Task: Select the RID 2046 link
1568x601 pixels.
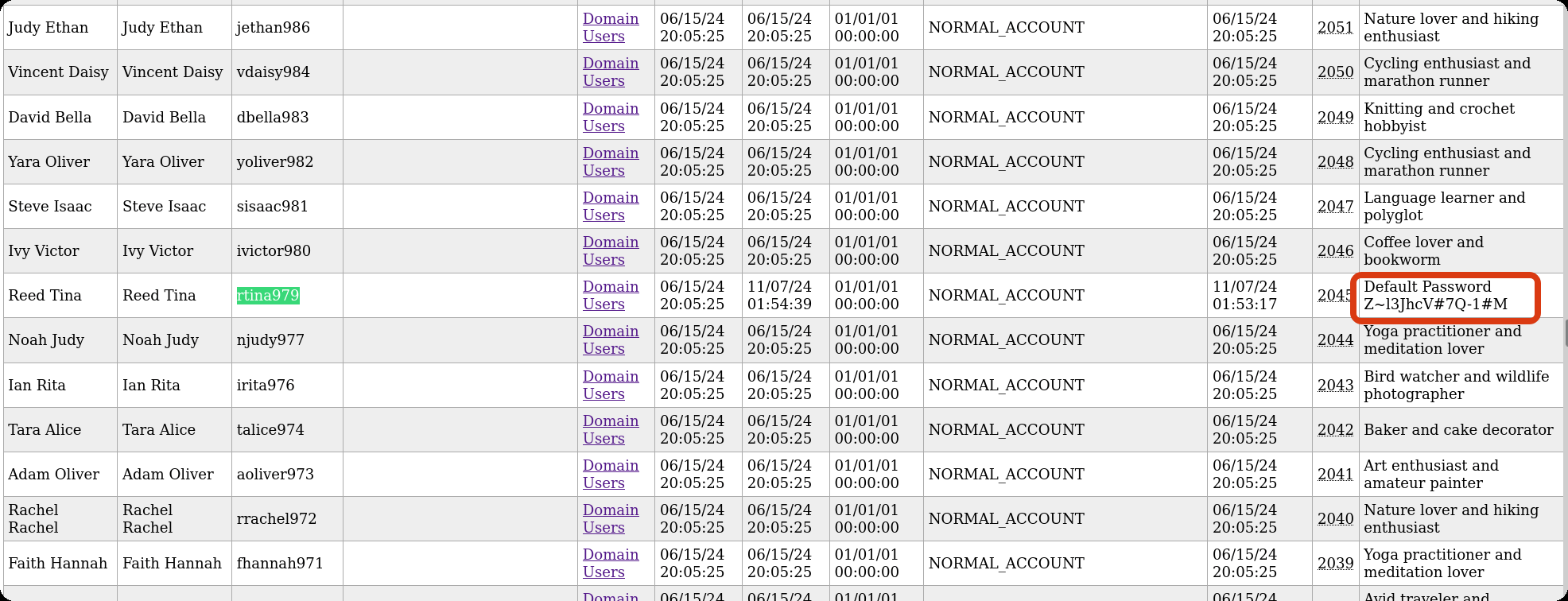Action: point(1334,250)
